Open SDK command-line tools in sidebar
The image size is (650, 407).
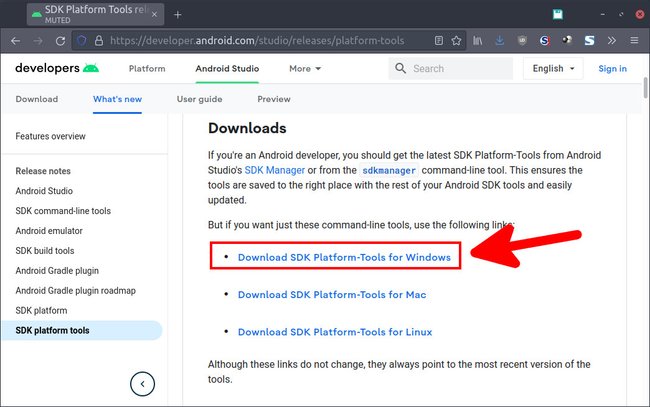(x=63, y=211)
